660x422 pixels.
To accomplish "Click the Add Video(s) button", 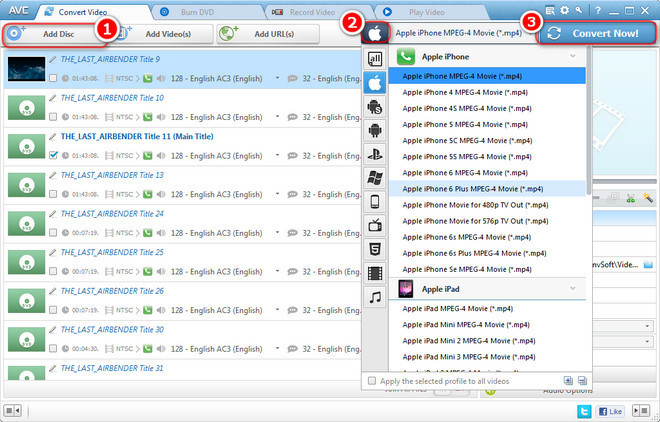I will click(x=164, y=34).
